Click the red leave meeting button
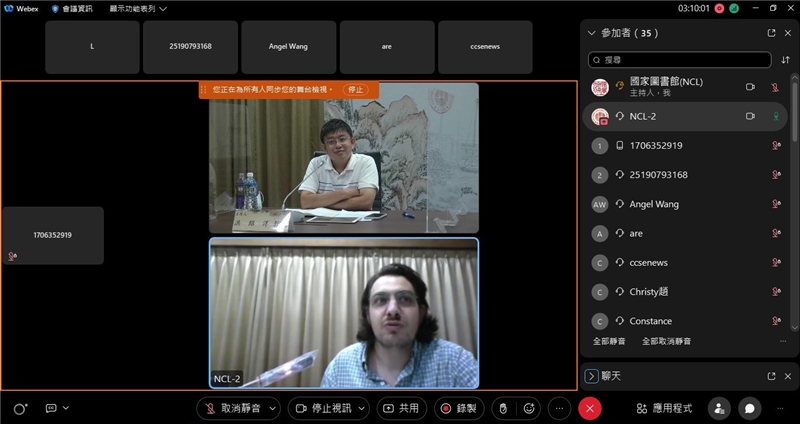 point(590,408)
